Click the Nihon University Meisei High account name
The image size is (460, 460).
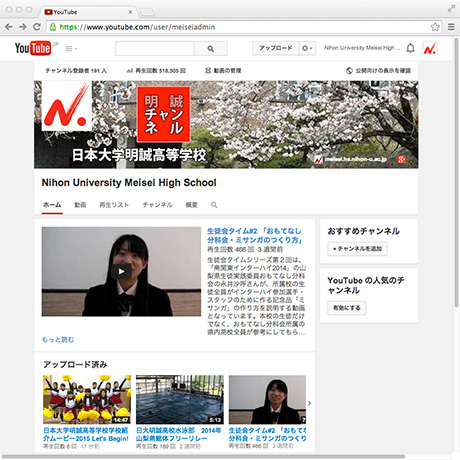coord(362,48)
